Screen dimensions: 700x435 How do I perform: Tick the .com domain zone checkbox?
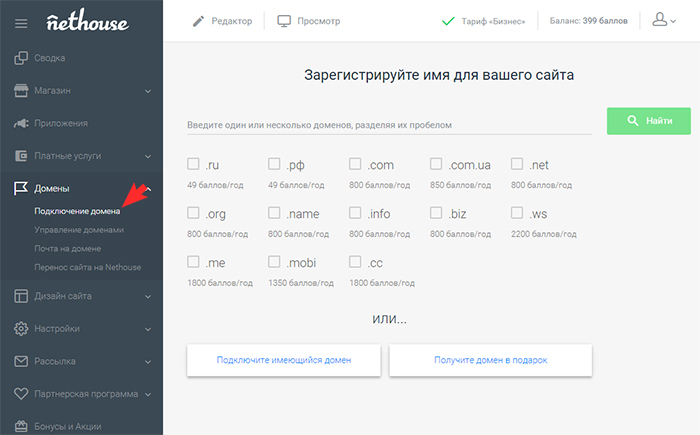[x=355, y=164]
